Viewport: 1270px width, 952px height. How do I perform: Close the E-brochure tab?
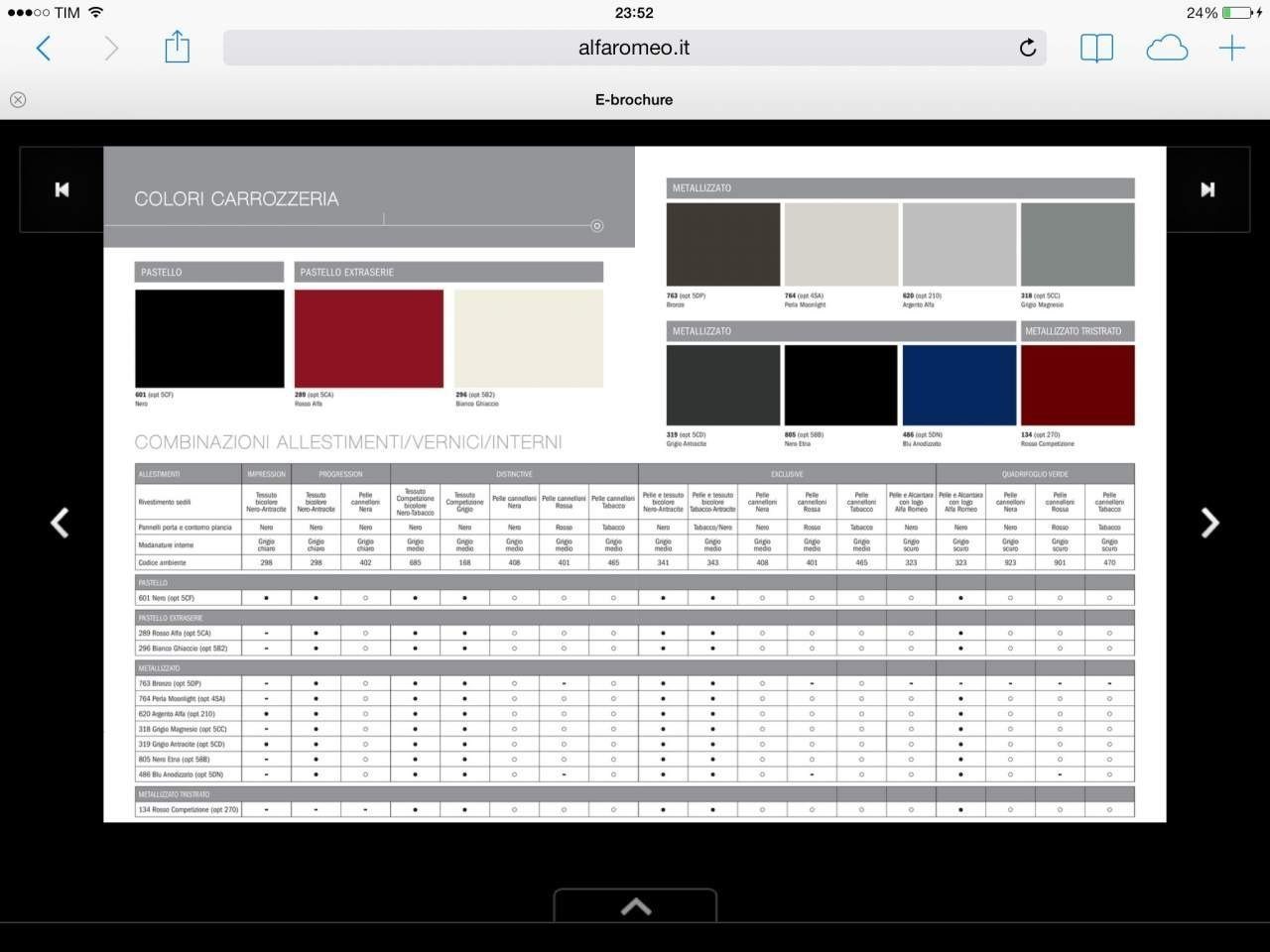coord(18,99)
